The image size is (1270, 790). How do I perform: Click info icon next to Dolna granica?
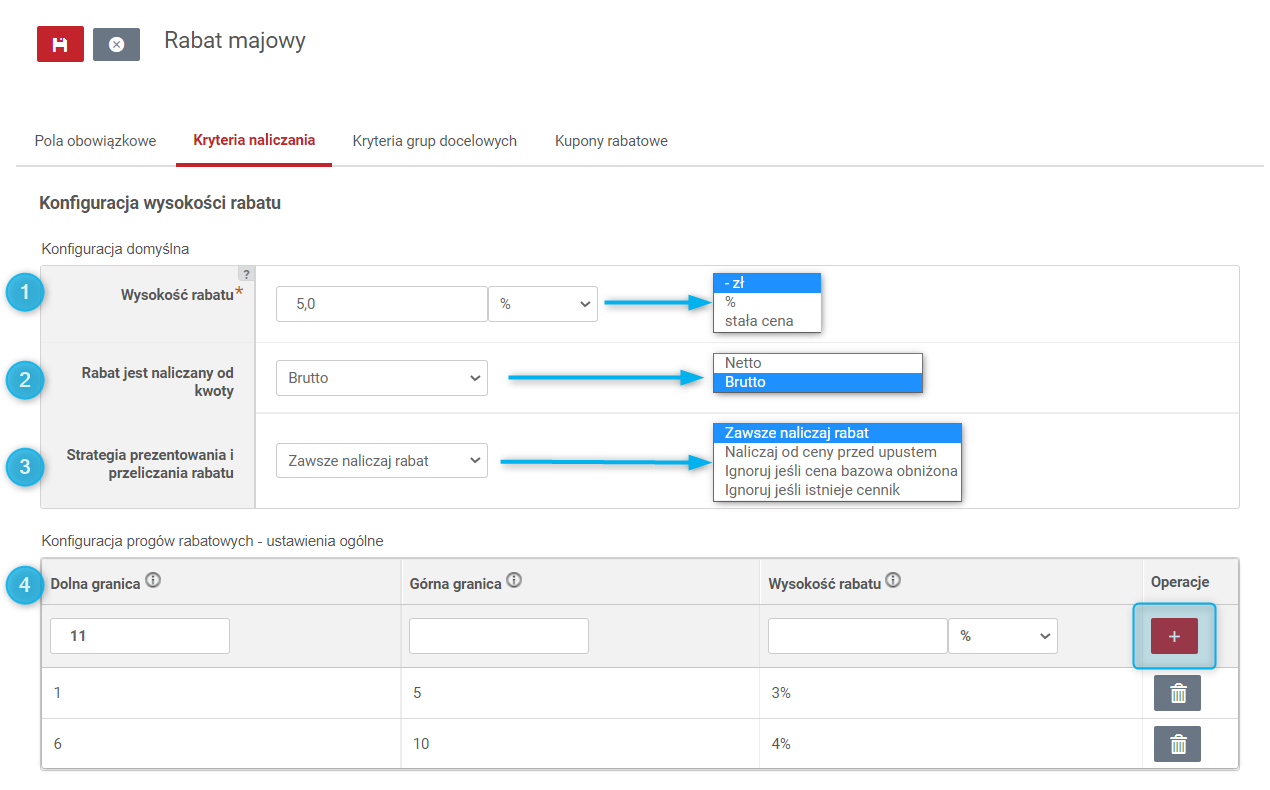tap(153, 581)
